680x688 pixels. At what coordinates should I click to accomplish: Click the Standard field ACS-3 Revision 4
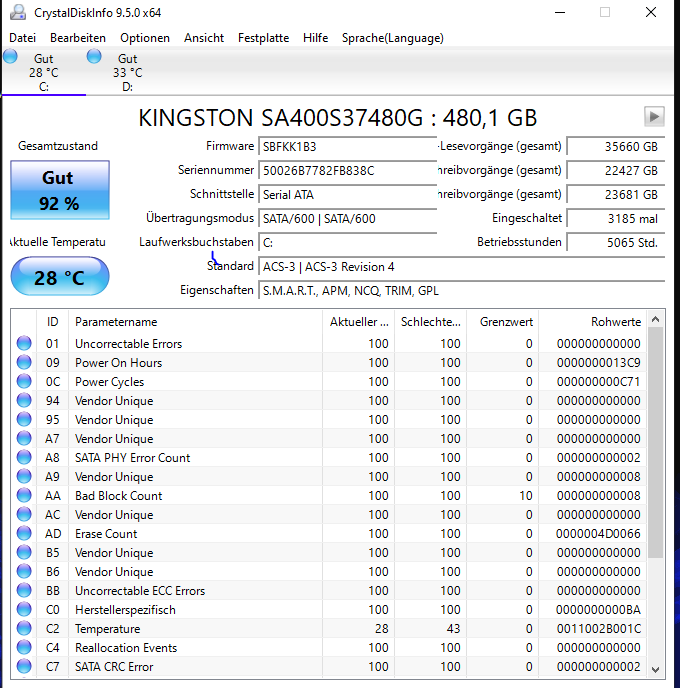point(462,267)
